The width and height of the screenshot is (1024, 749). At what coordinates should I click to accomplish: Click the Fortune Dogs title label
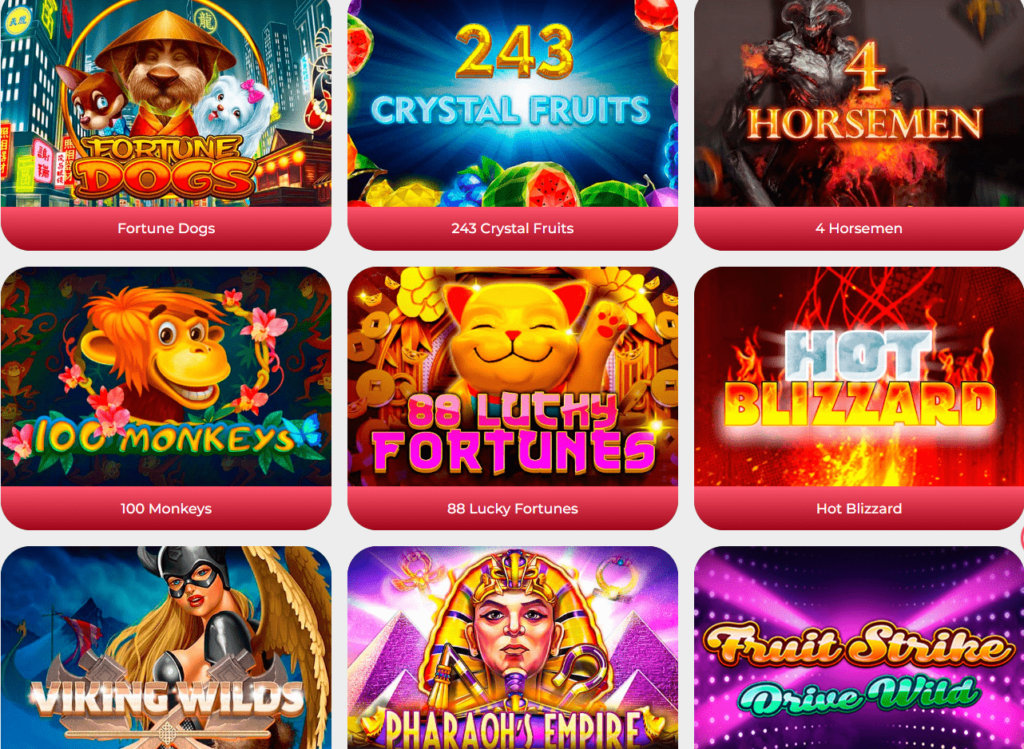point(166,229)
